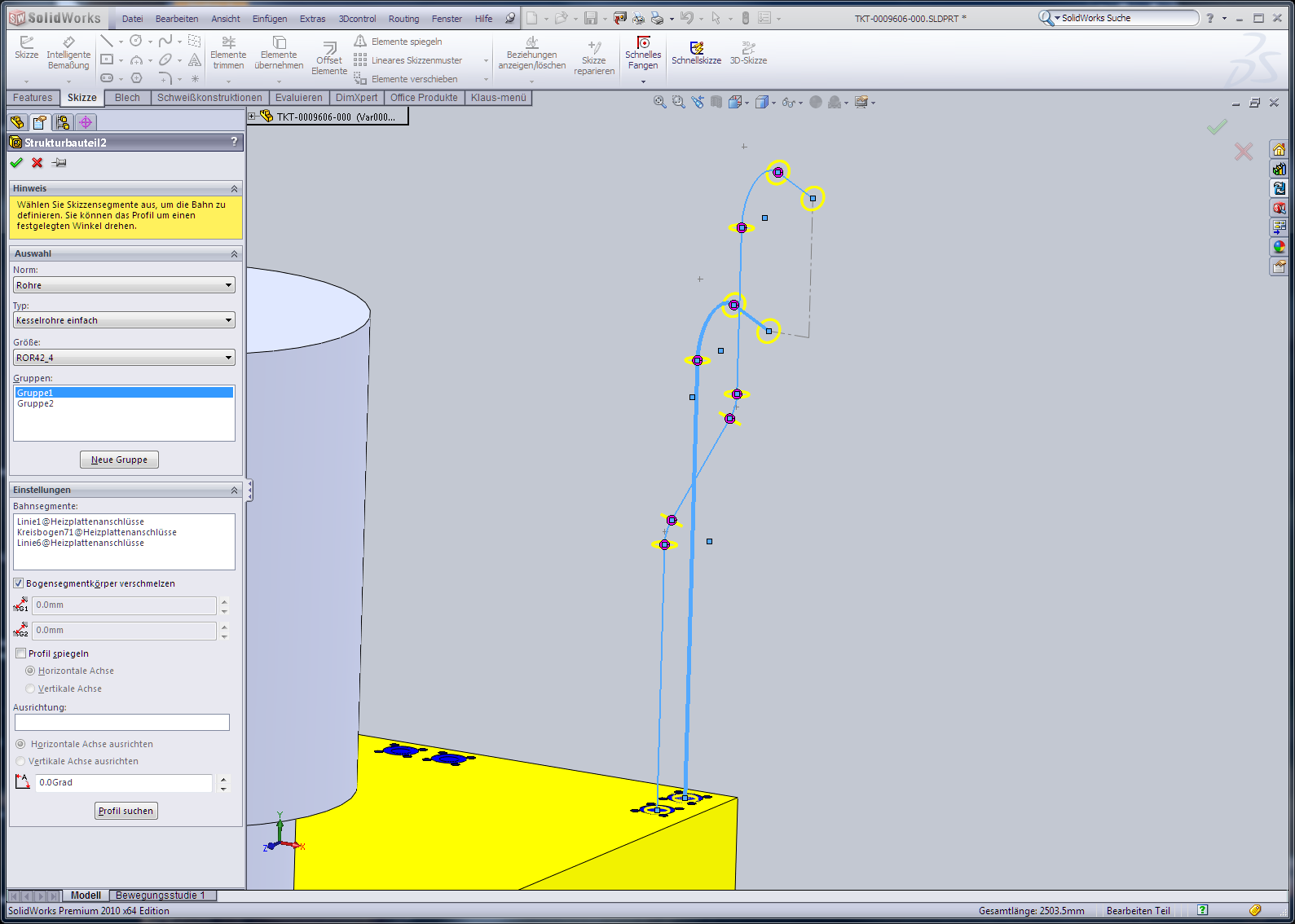The height and width of the screenshot is (924, 1295).
Task: Click the Neue Gruppe button
Action: click(x=119, y=460)
